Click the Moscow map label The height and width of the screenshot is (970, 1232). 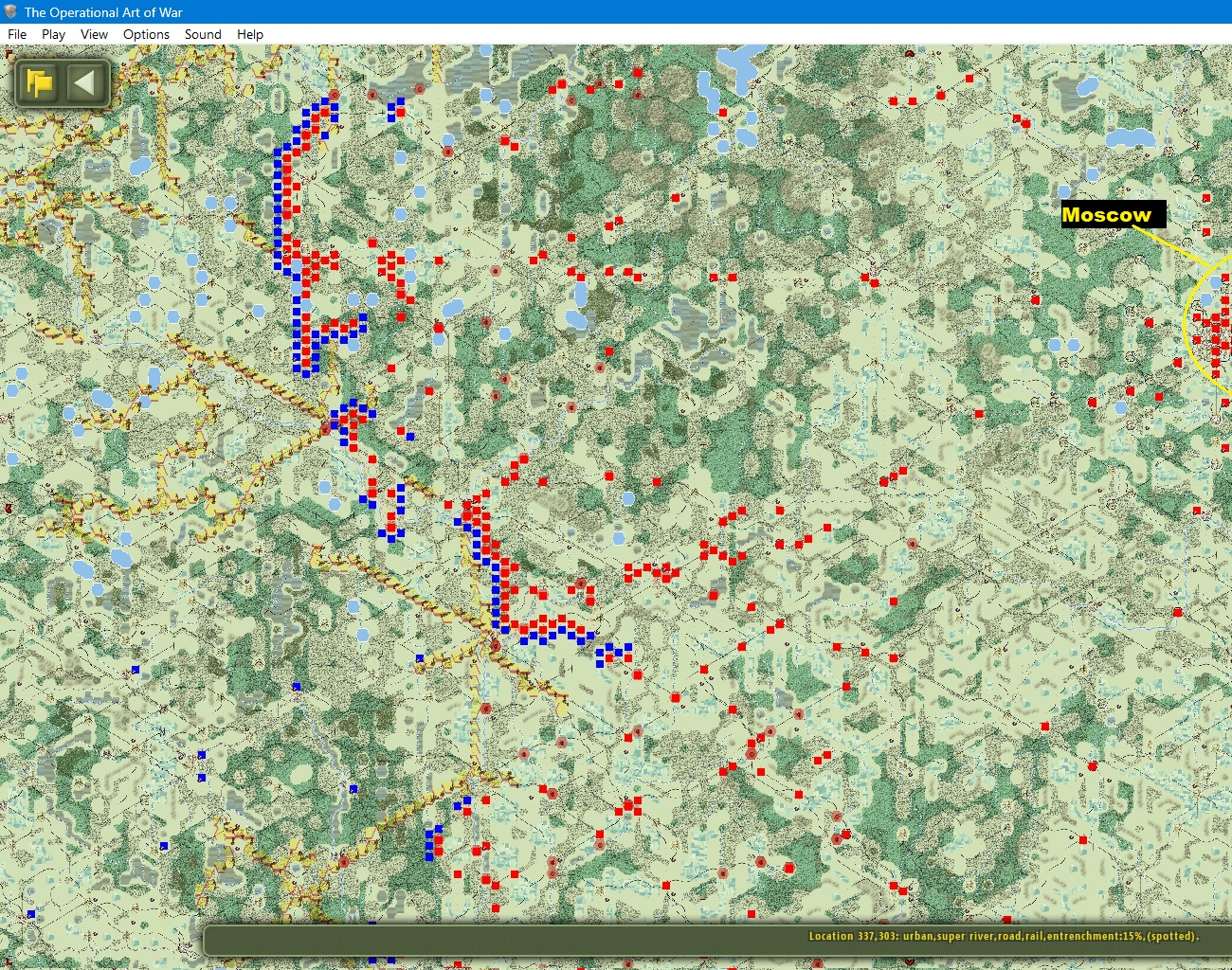(x=1107, y=215)
